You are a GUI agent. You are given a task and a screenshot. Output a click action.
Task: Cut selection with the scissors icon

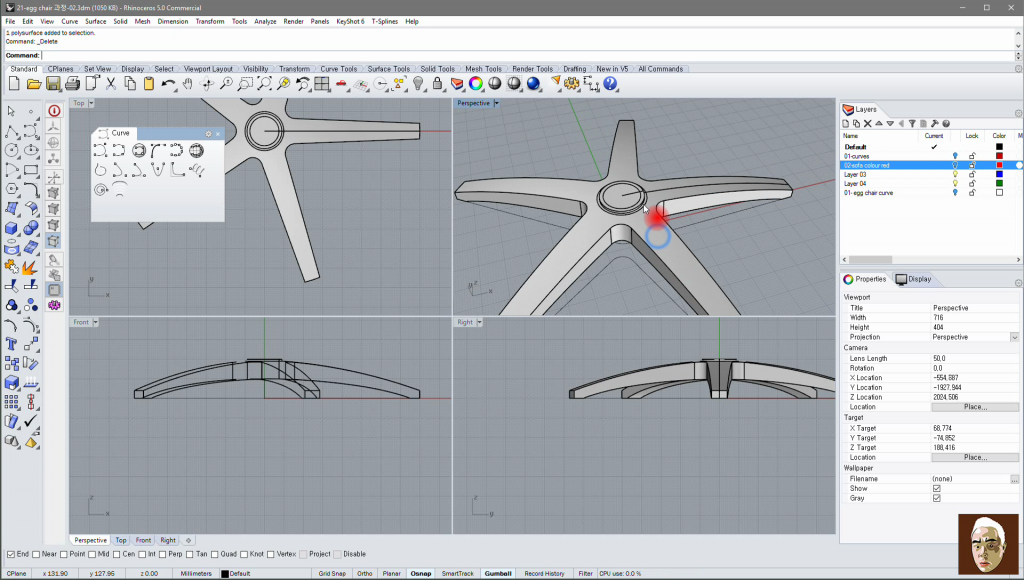111,84
